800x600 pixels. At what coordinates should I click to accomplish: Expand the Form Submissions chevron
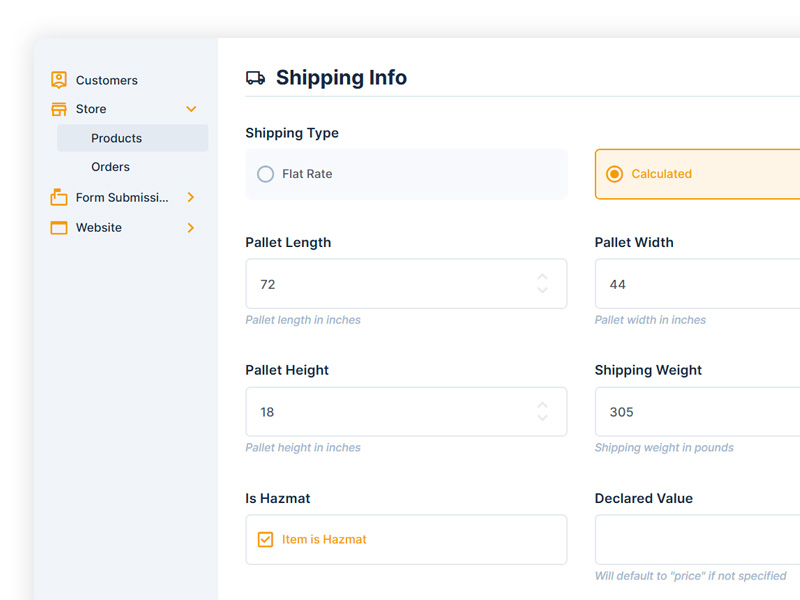tap(191, 197)
